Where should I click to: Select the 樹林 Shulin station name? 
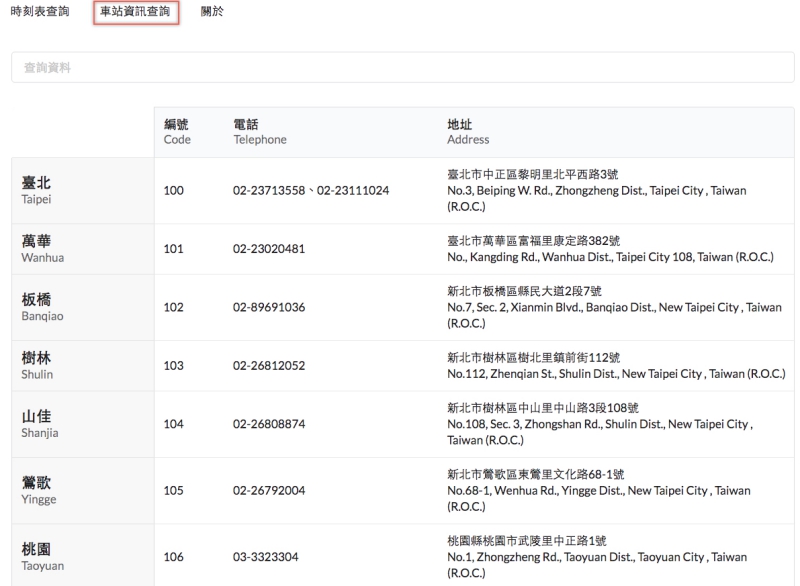(x=37, y=366)
